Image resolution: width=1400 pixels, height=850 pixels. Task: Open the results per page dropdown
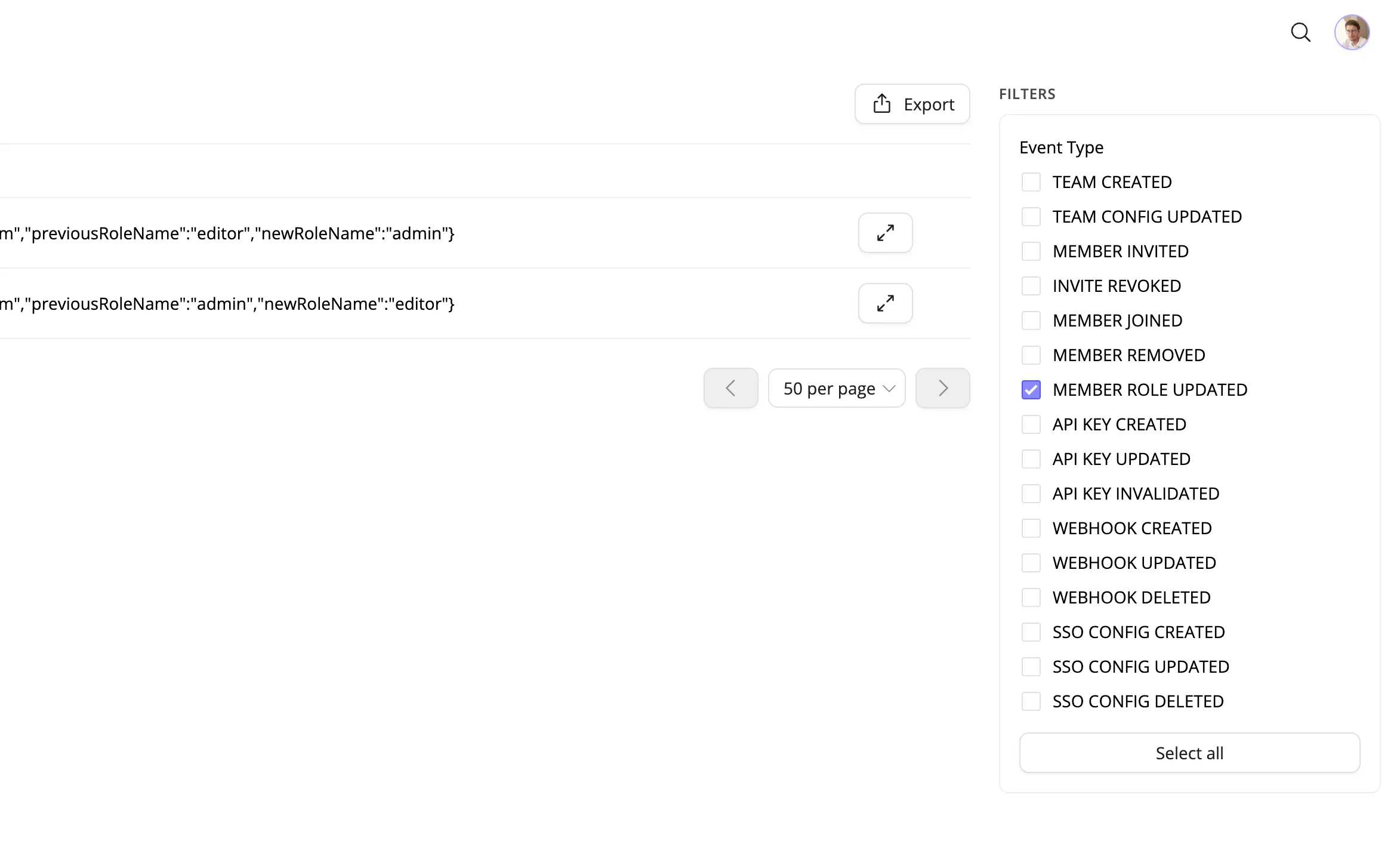coord(837,388)
